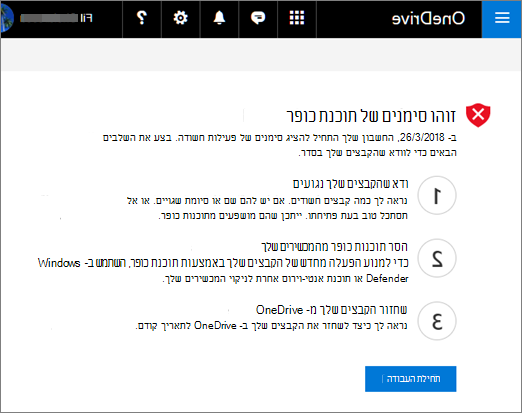Open help with the question mark icon
This screenshot has width=522, height=413.
coord(142,18)
